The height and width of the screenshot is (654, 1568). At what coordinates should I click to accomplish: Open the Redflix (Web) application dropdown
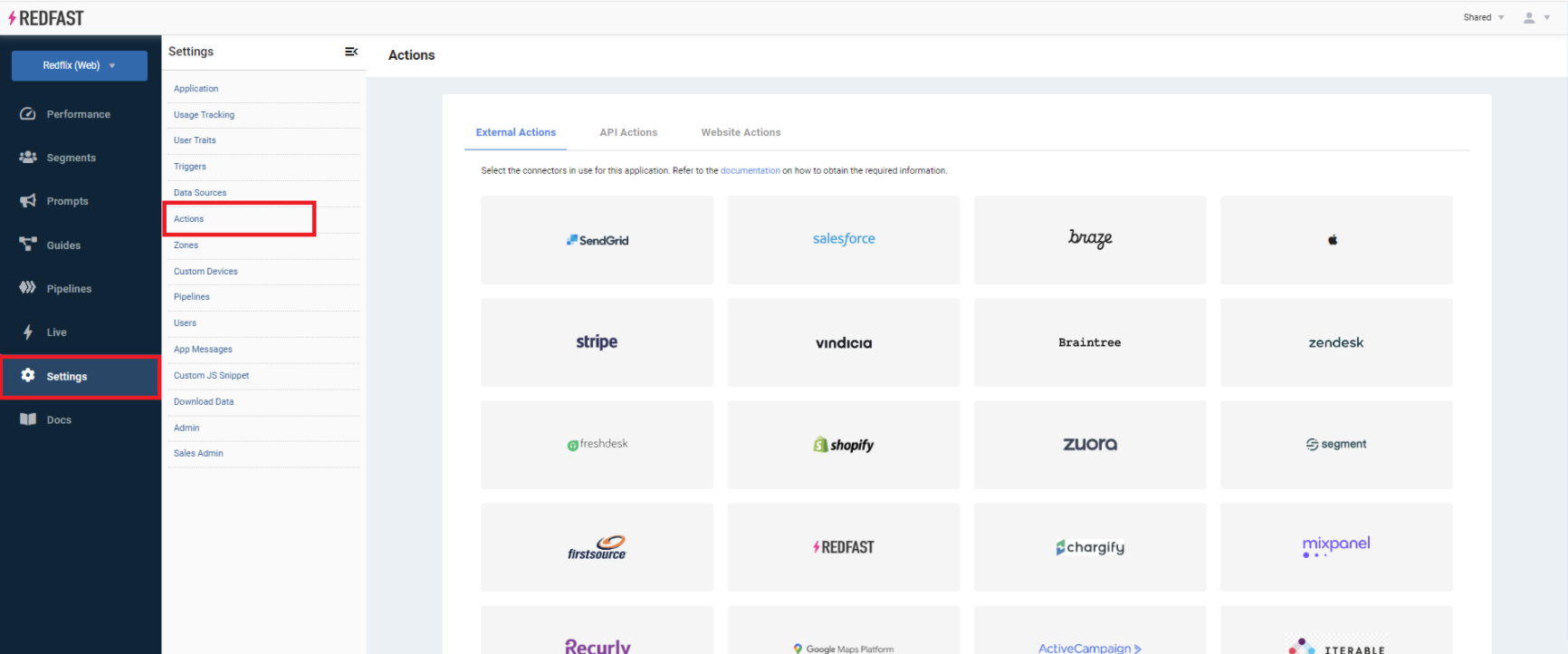pos(80,65)
